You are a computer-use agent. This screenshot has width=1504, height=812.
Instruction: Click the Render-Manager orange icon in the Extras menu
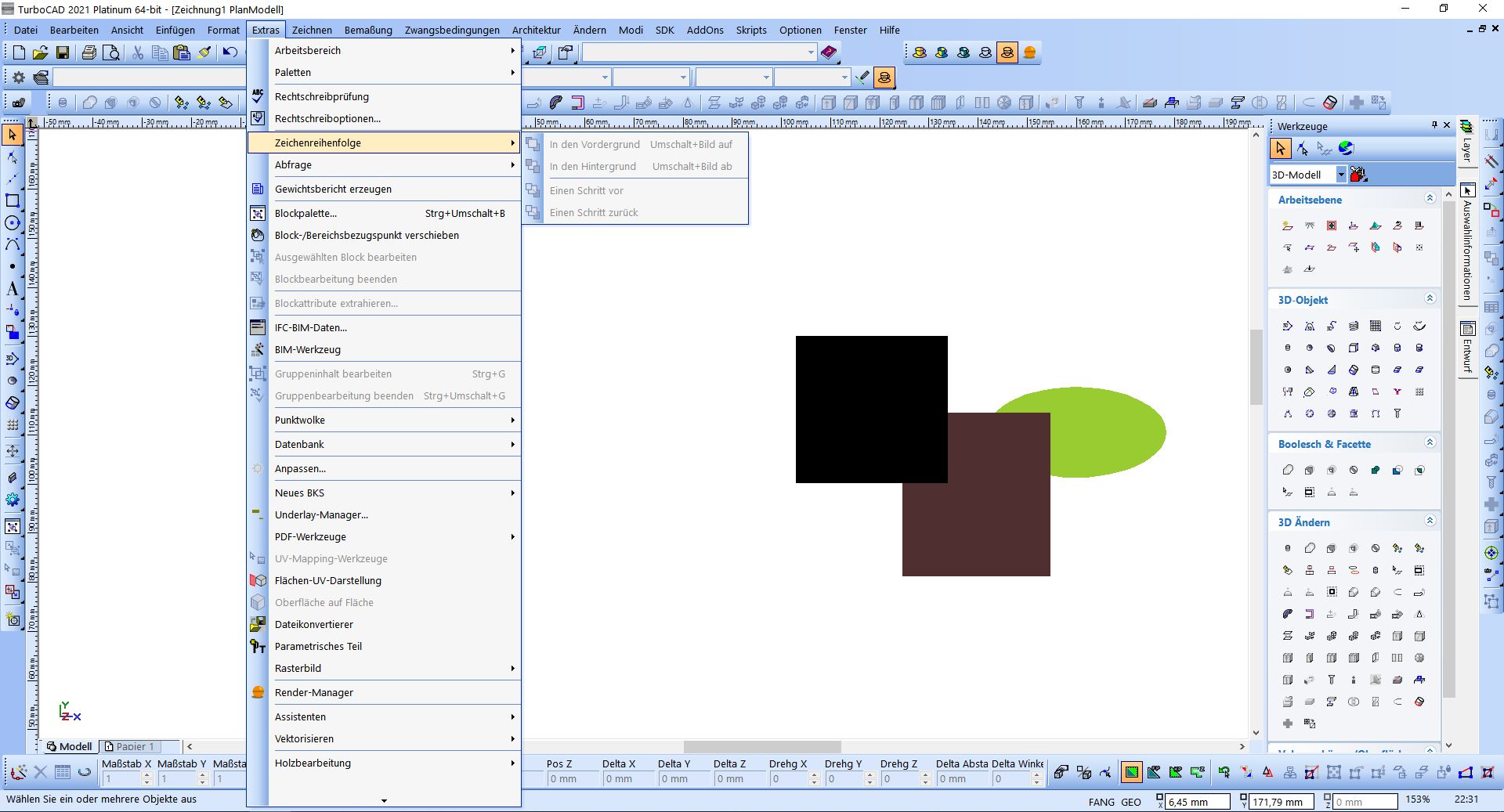pos(258,692)
